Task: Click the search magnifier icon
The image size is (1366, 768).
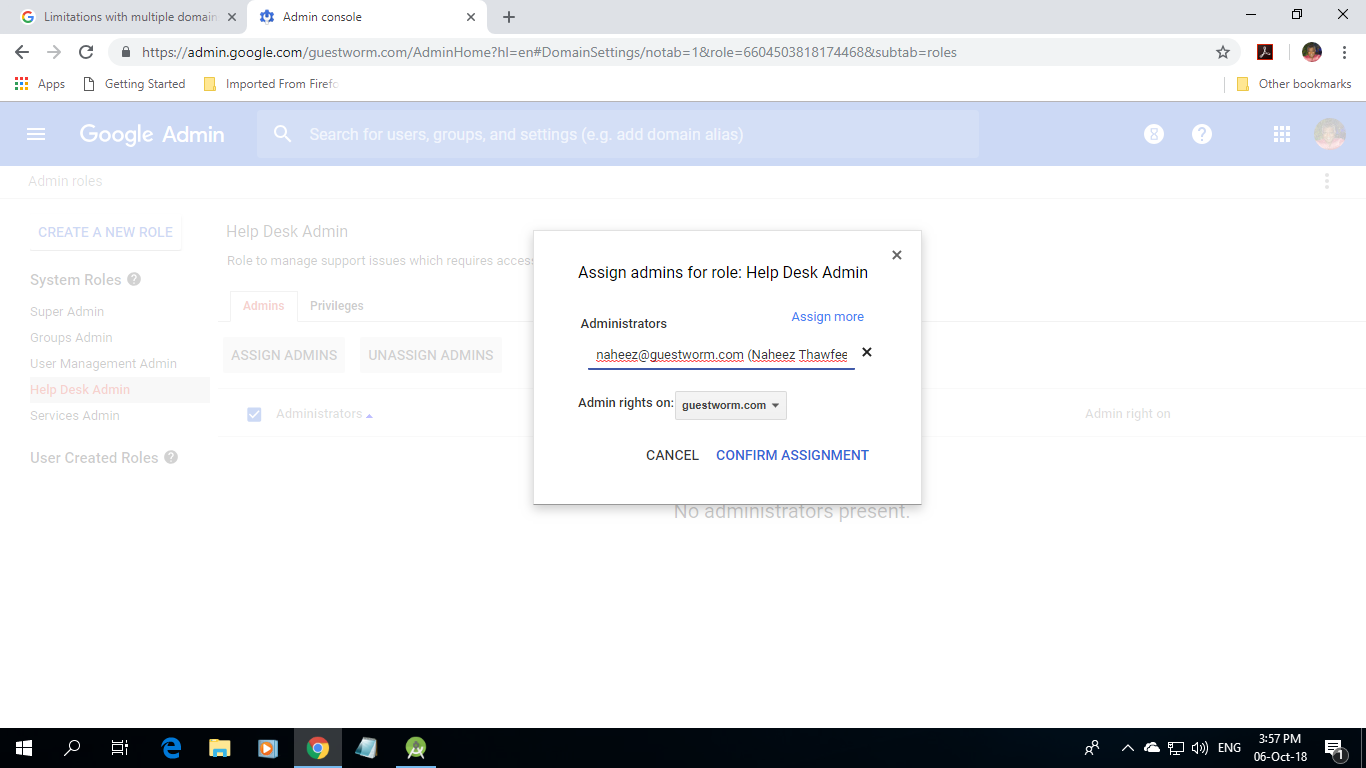Action: coord(283,134)
